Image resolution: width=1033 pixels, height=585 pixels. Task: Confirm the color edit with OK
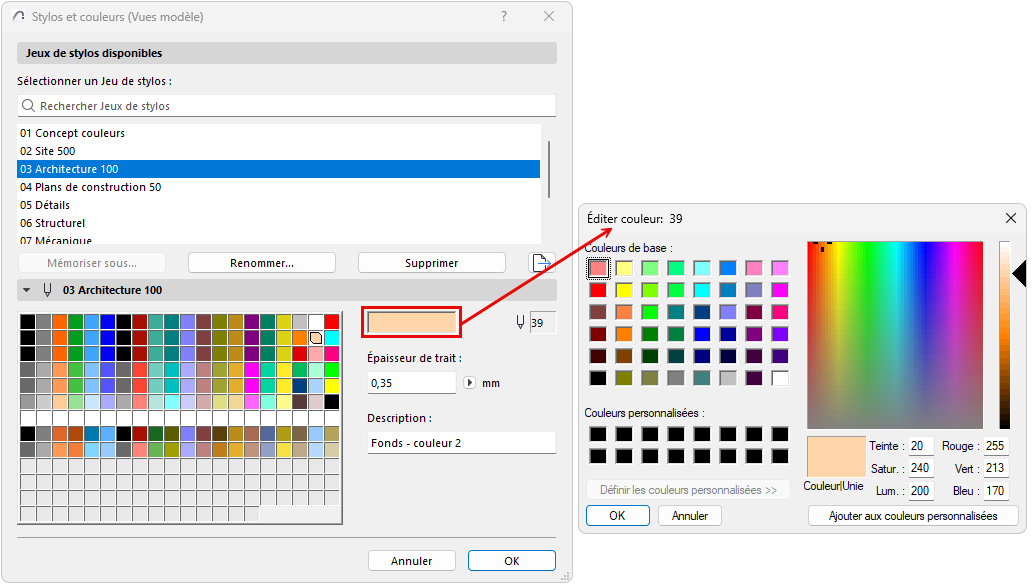click(x=617, y=515)
